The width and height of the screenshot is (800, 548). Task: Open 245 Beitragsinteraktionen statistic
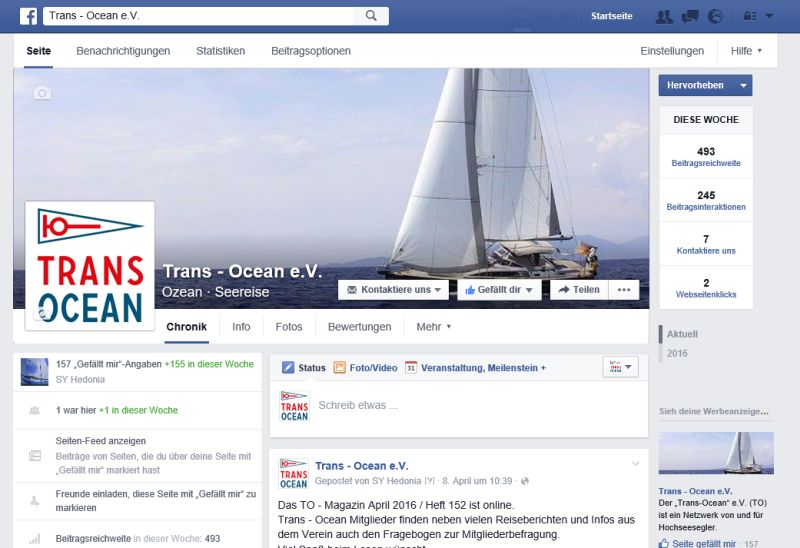click(x=706, y=201)
